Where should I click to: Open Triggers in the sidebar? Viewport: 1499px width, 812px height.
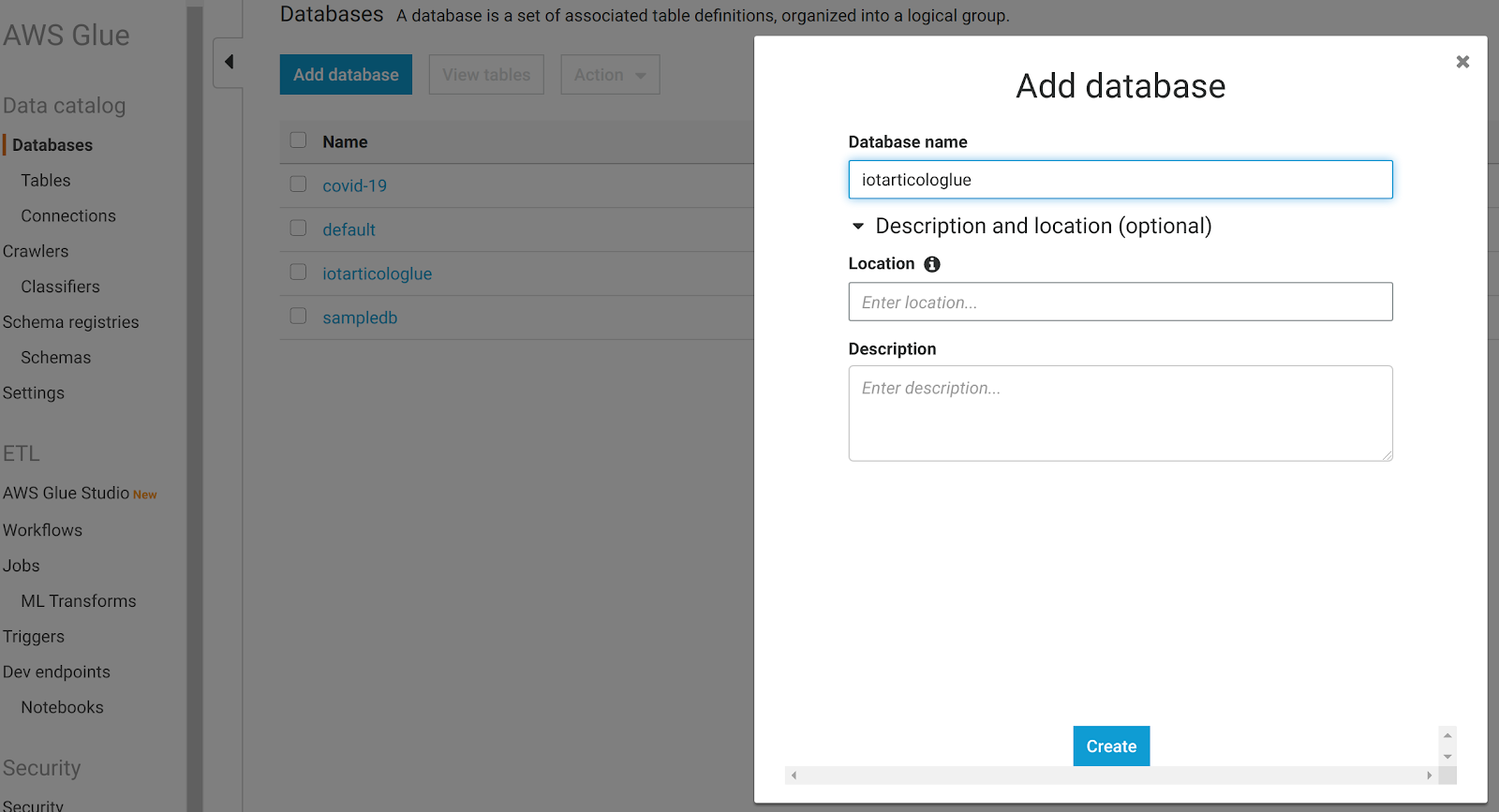coord(34,637)
